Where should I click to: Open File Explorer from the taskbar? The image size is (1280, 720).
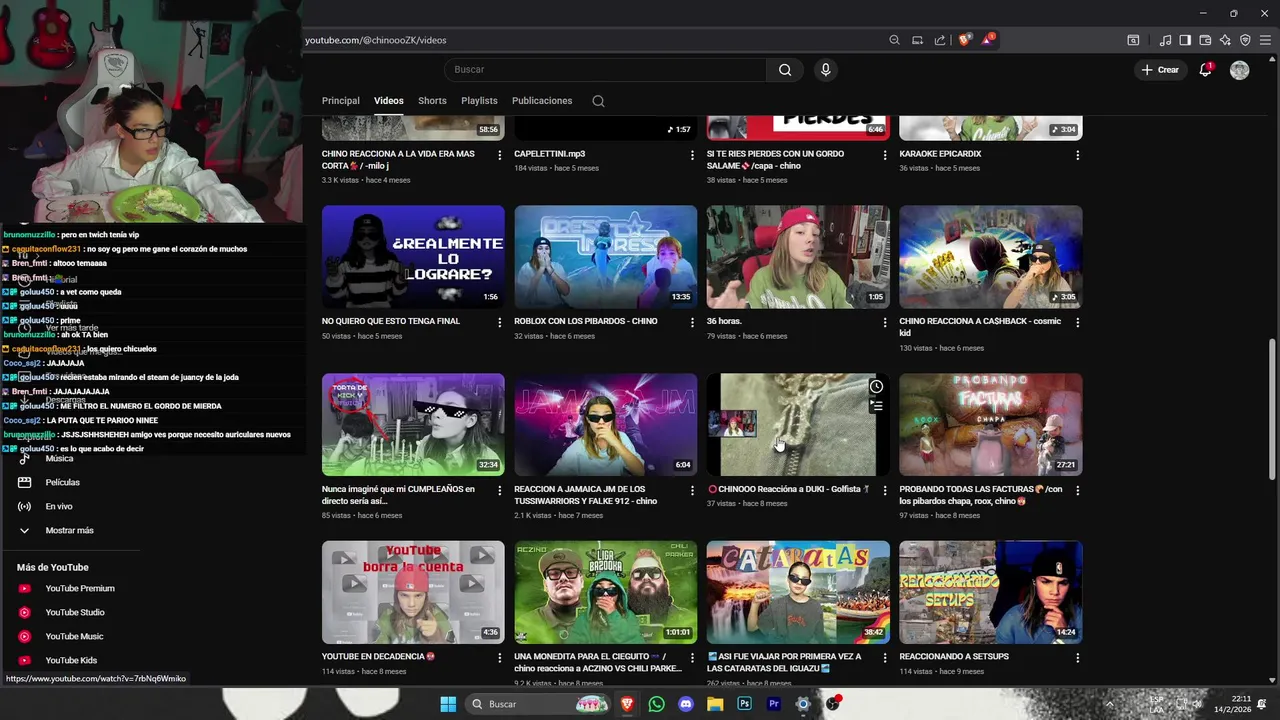(x=715, y=704)
